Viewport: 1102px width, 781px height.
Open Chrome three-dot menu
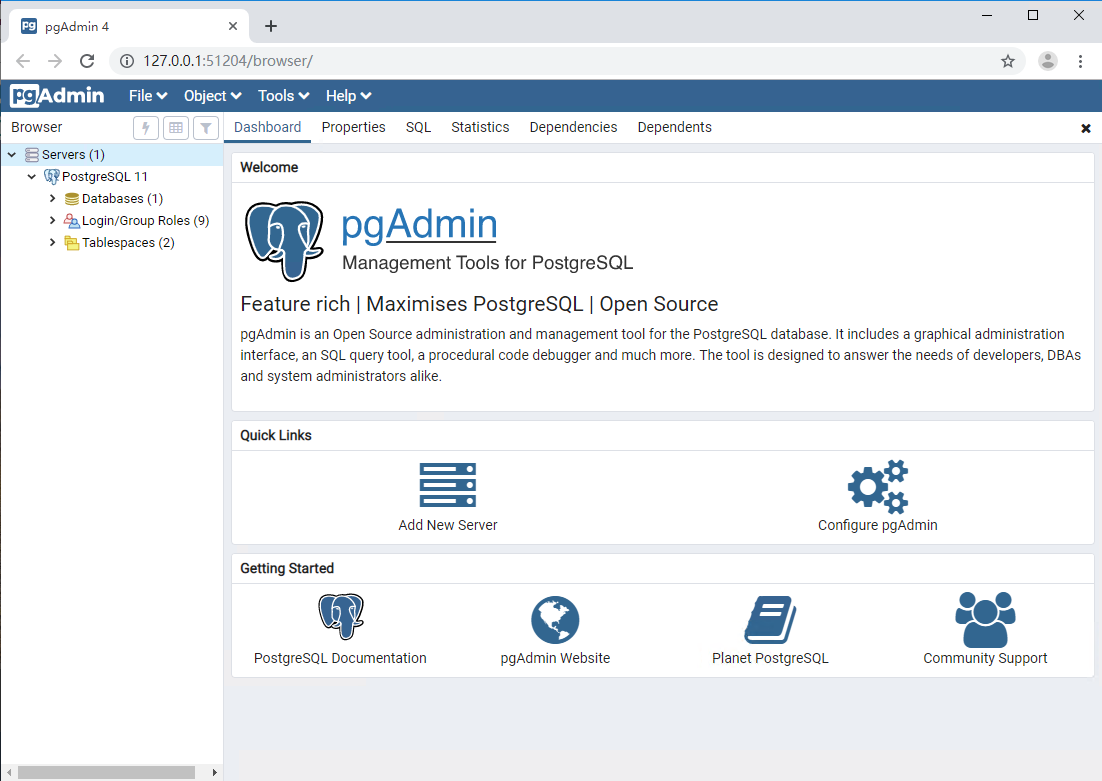pyautogui.click(x=1080, y=61)
